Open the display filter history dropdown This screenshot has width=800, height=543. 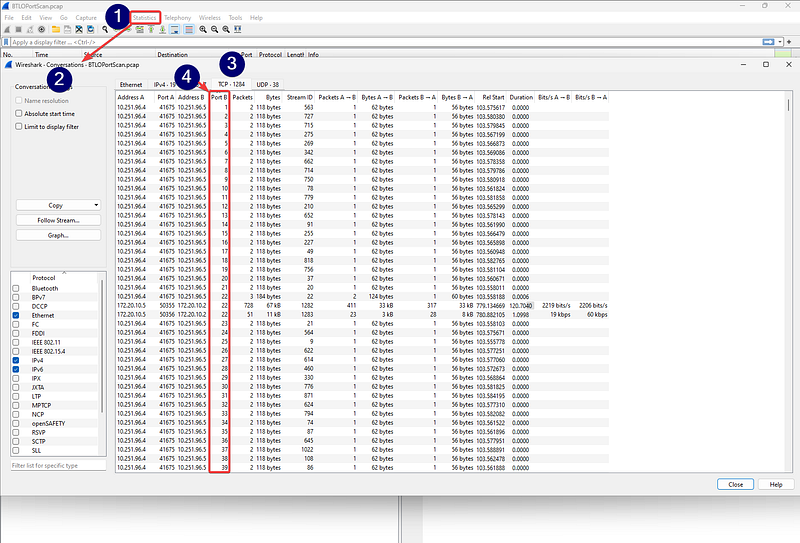[x=780, y=42]
